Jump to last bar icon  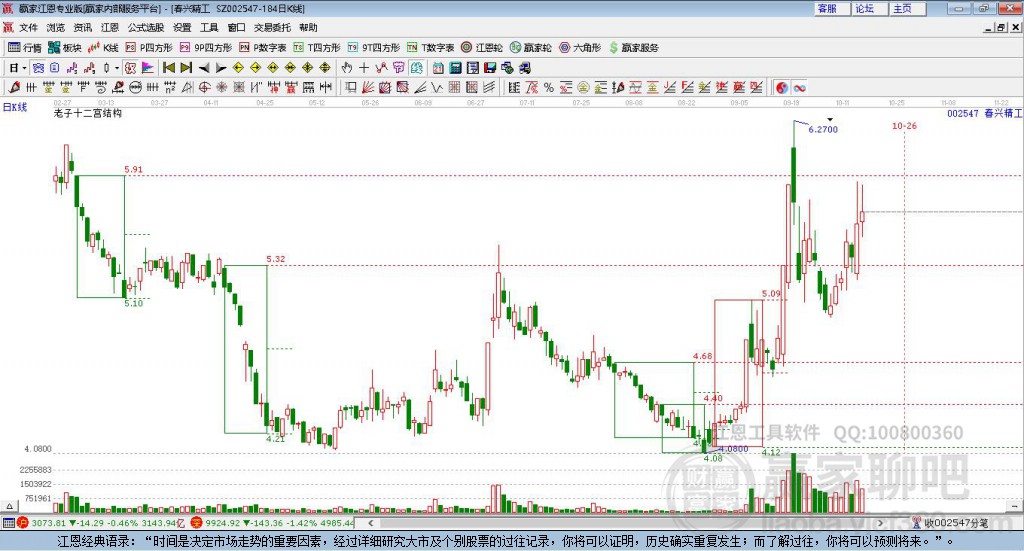[x=186, y=68]
